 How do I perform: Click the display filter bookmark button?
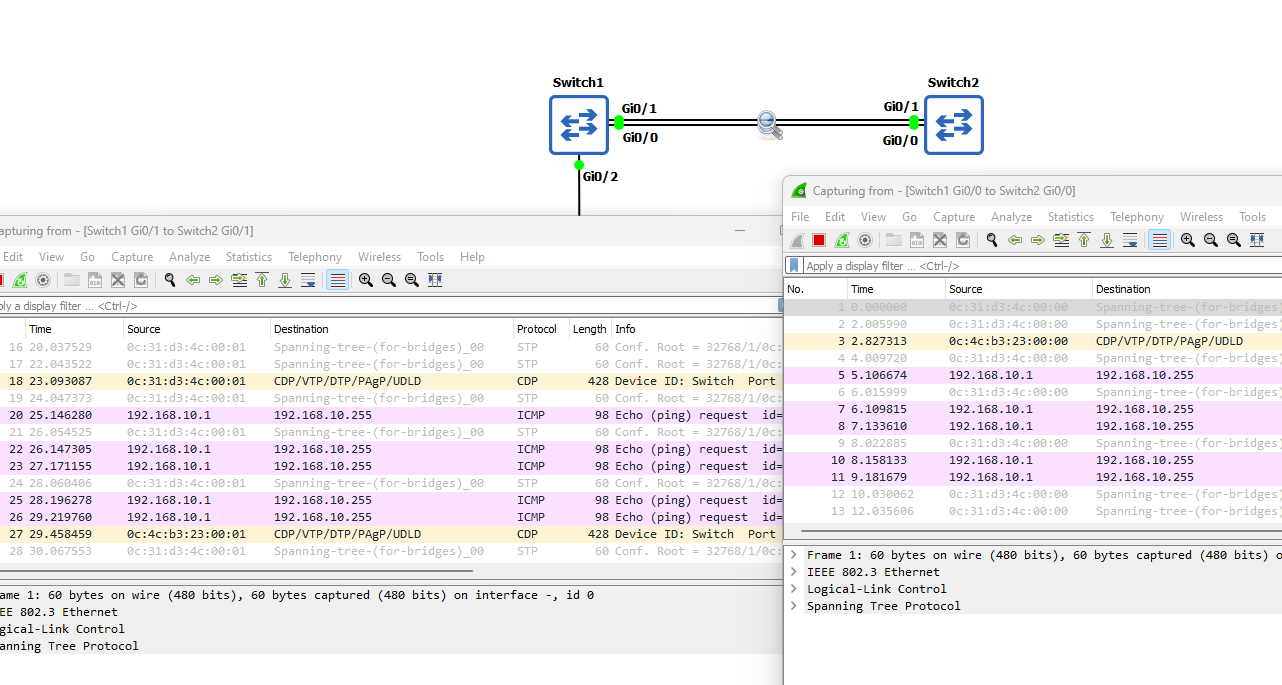(794, 266)
